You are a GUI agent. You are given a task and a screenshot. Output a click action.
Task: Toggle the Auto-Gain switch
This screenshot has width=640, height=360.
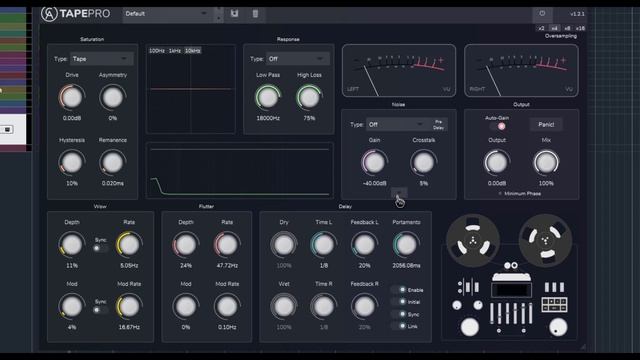[x=498, y=127]
